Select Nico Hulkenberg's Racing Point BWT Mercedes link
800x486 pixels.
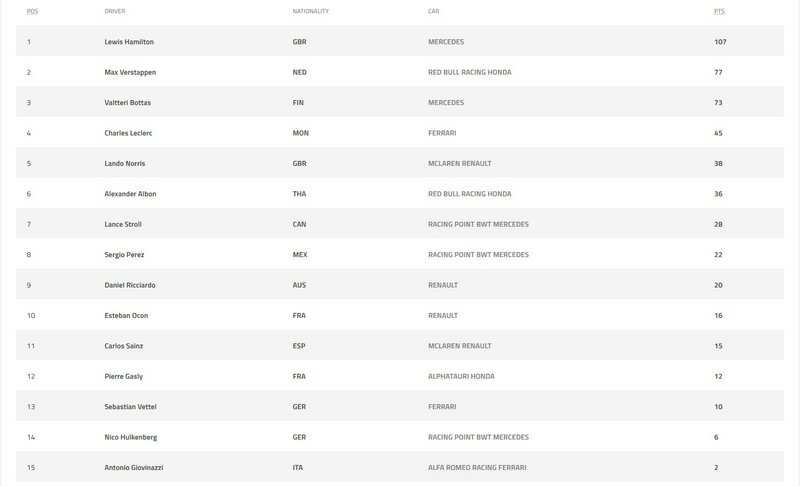(x=478, y=436)
